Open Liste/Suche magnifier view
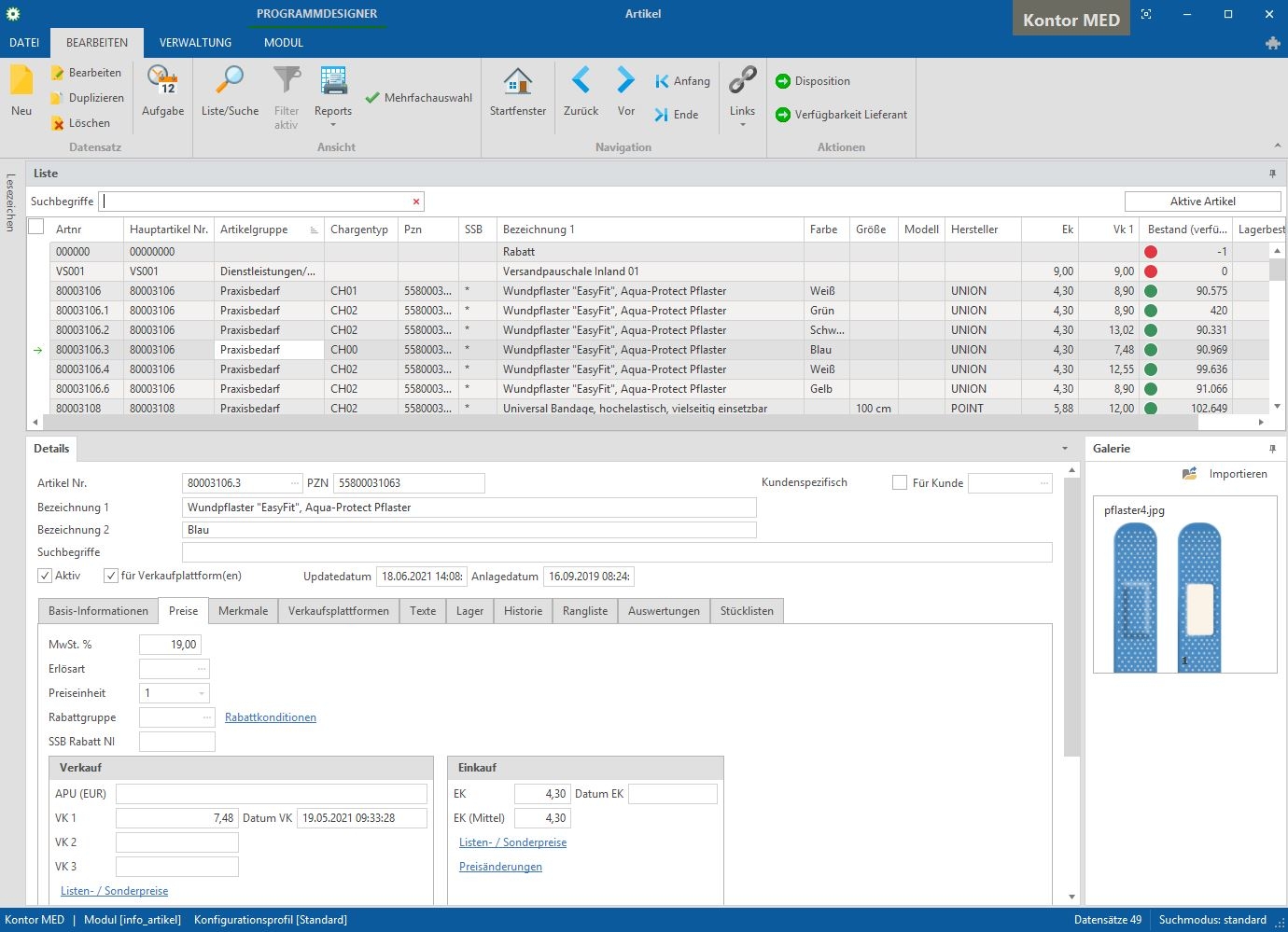Viewport: 1288px width, 932px height. coord(230,82)
